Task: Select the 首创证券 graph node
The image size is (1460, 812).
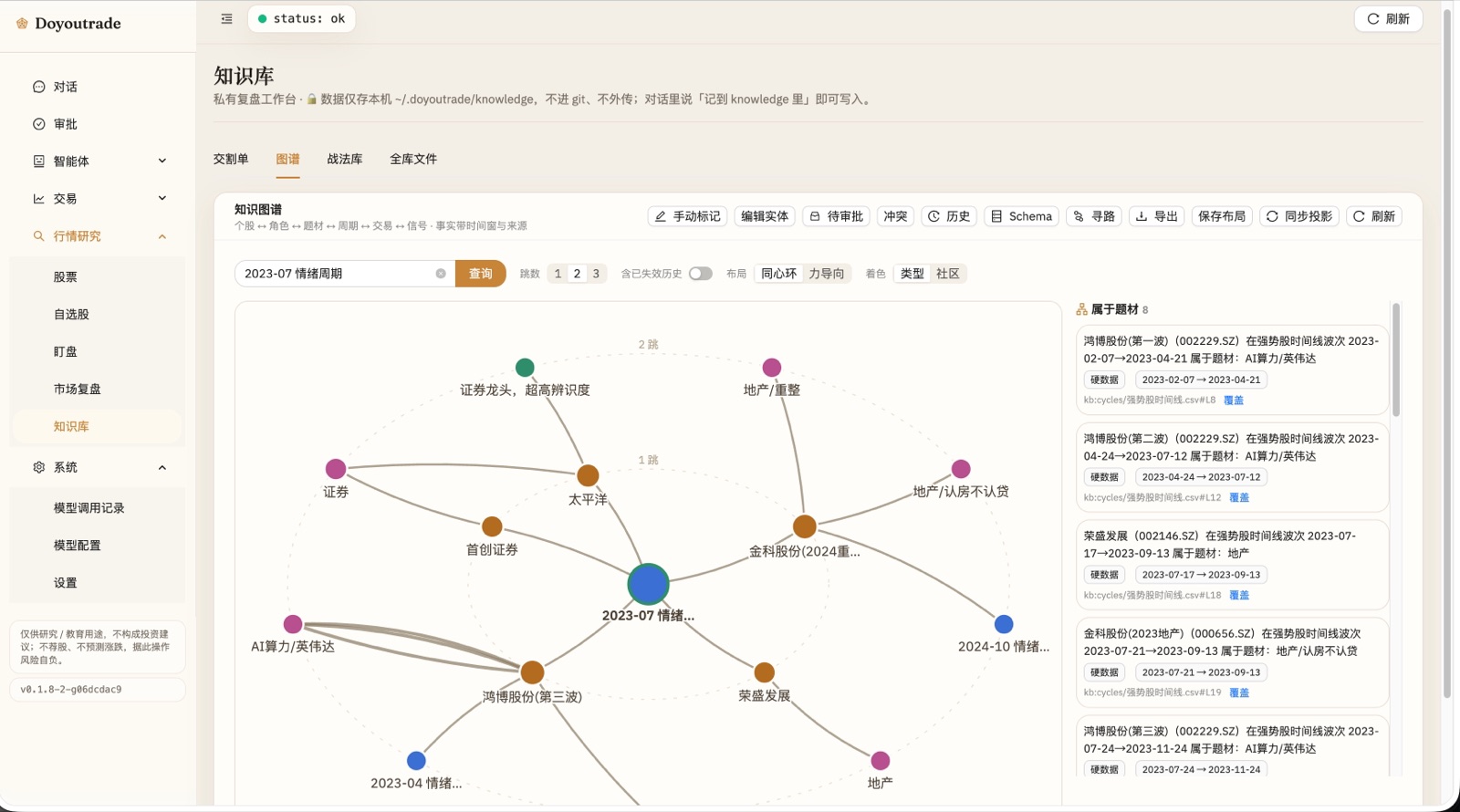Action: (492, 526)
